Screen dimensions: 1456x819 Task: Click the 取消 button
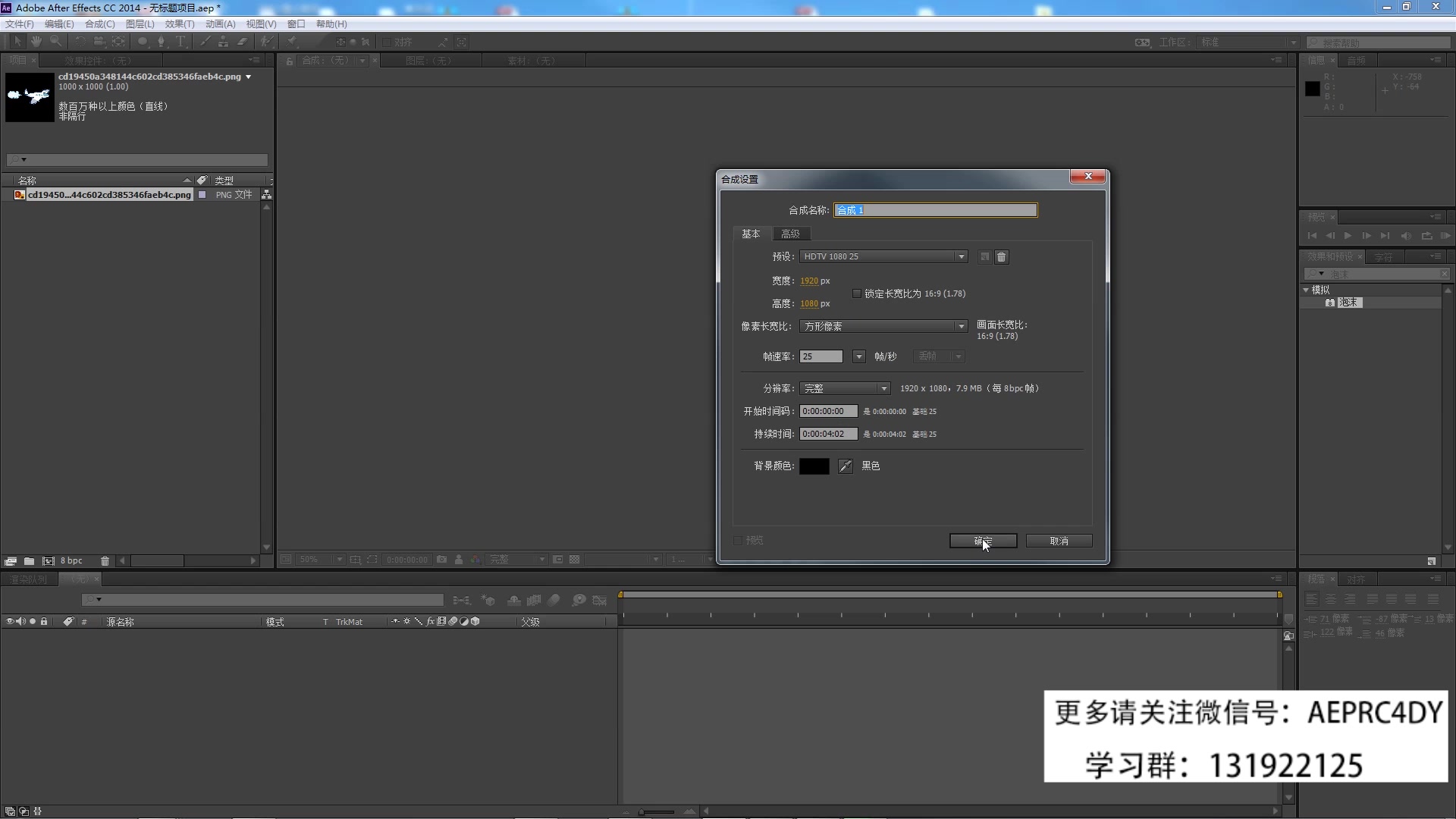click(1059, 541)
